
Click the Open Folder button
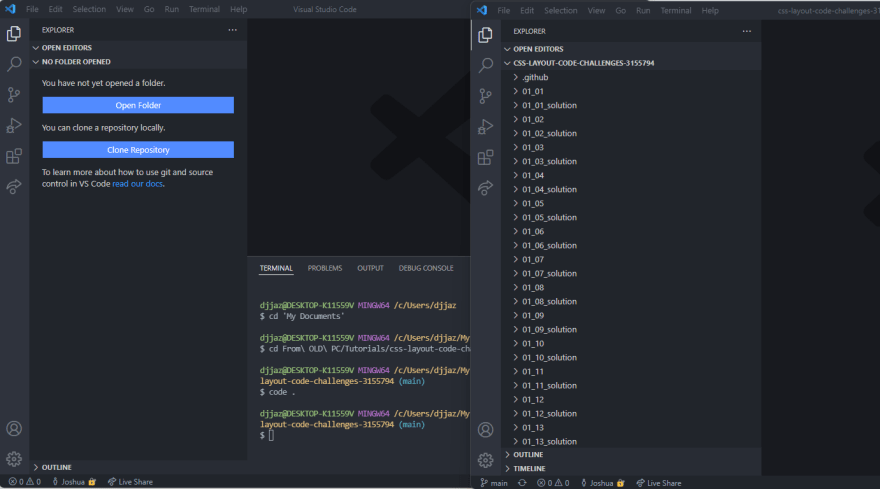tap(138, 105)
